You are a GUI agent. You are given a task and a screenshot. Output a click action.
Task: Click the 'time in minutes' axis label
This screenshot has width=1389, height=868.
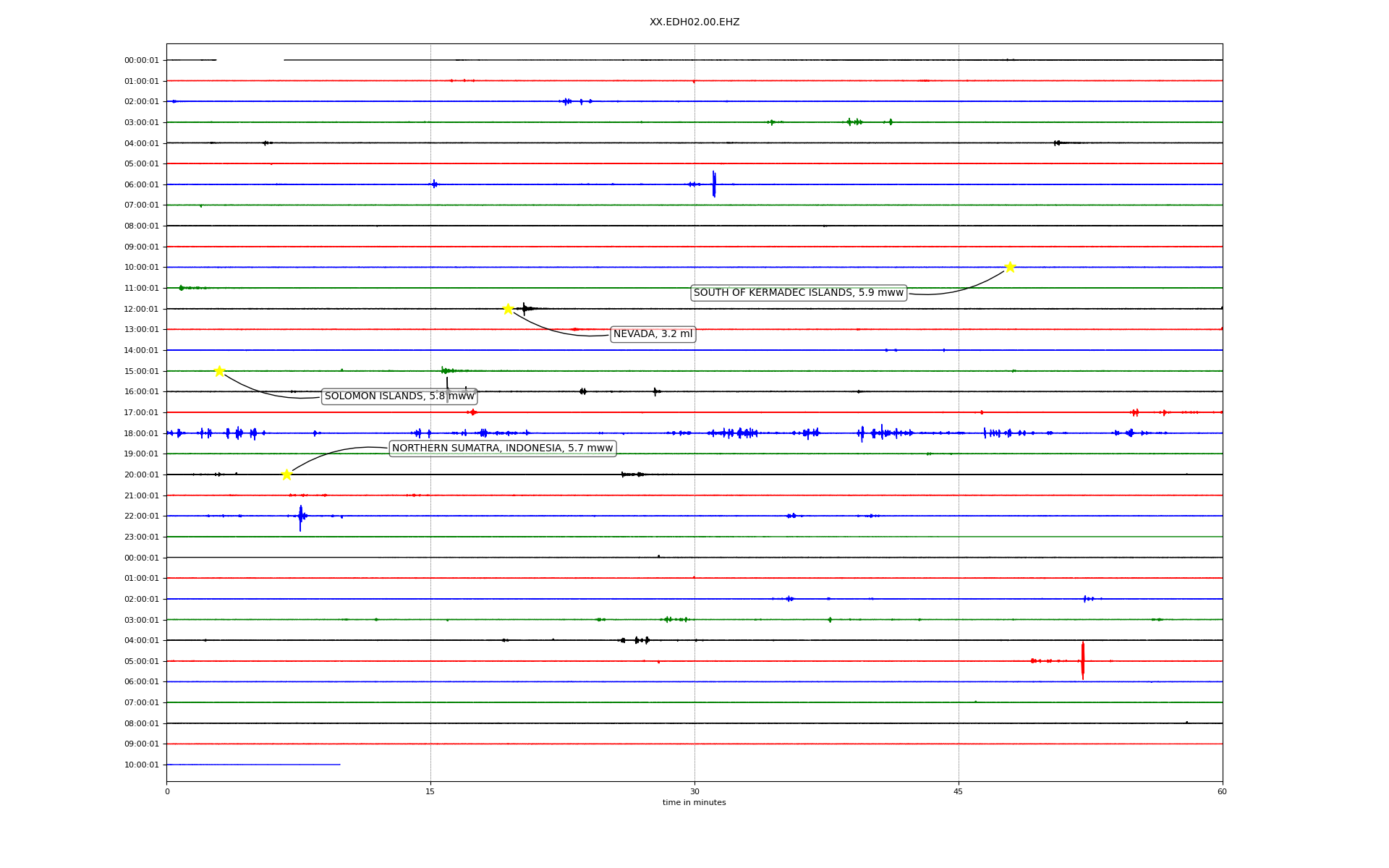point(694,803)
